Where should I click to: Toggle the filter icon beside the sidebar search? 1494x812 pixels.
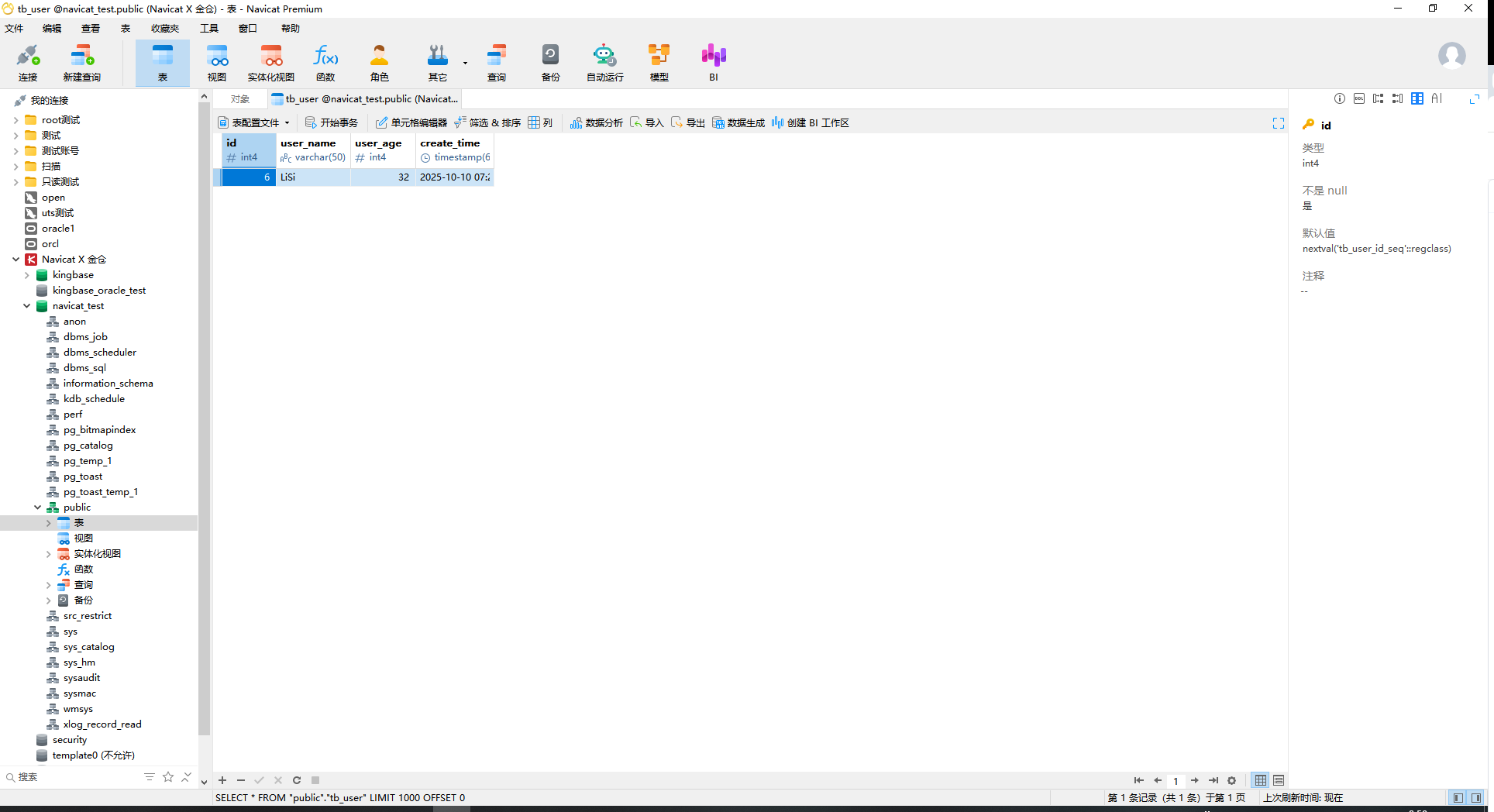click(x=150, y=776)
